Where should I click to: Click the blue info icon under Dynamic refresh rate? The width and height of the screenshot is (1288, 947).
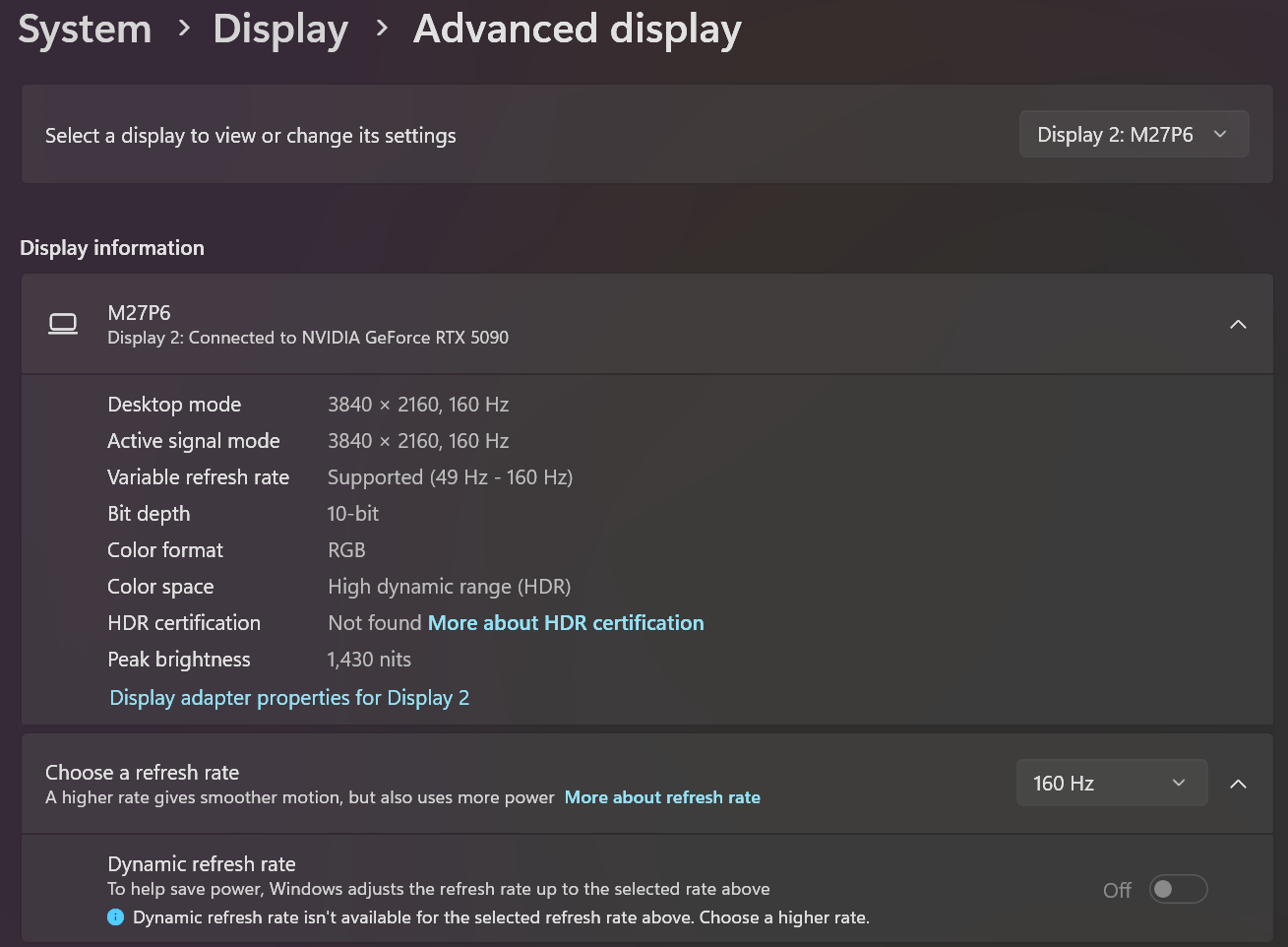(115, 917)
